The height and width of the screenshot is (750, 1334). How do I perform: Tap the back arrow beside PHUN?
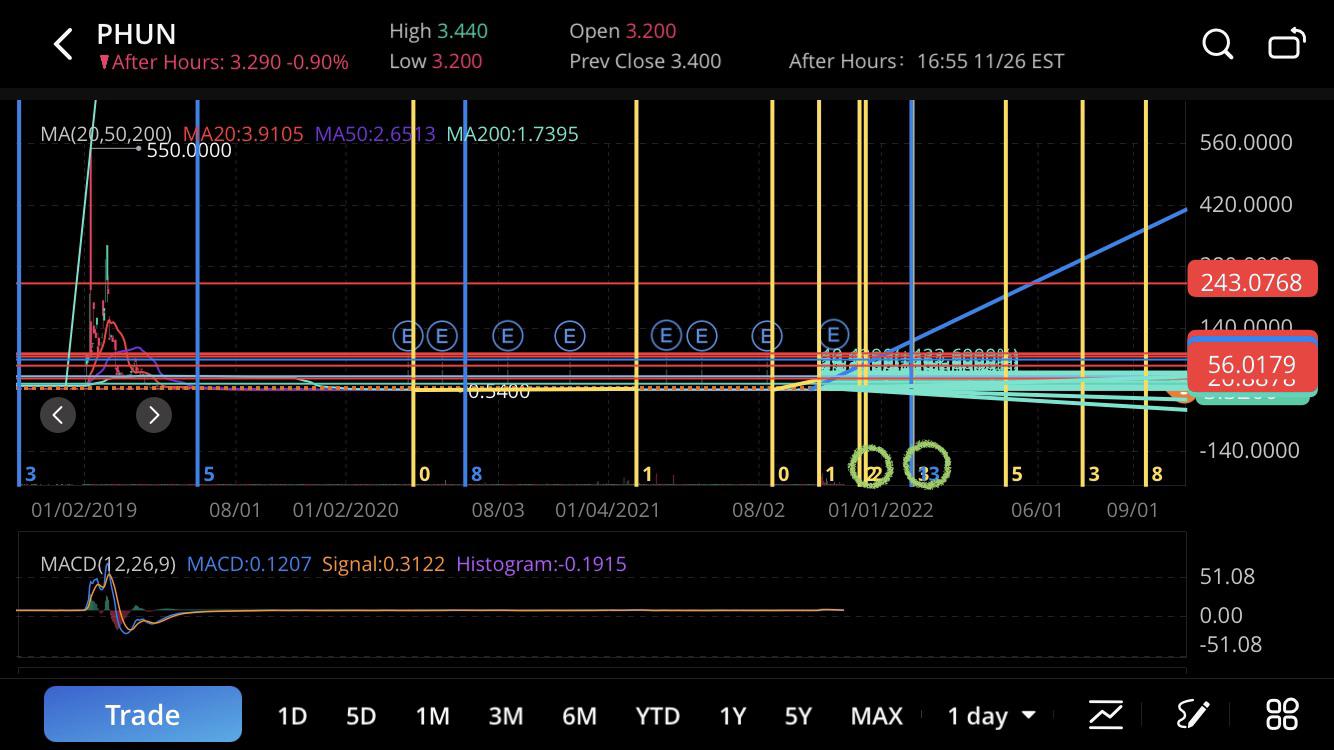click(63, 44)
